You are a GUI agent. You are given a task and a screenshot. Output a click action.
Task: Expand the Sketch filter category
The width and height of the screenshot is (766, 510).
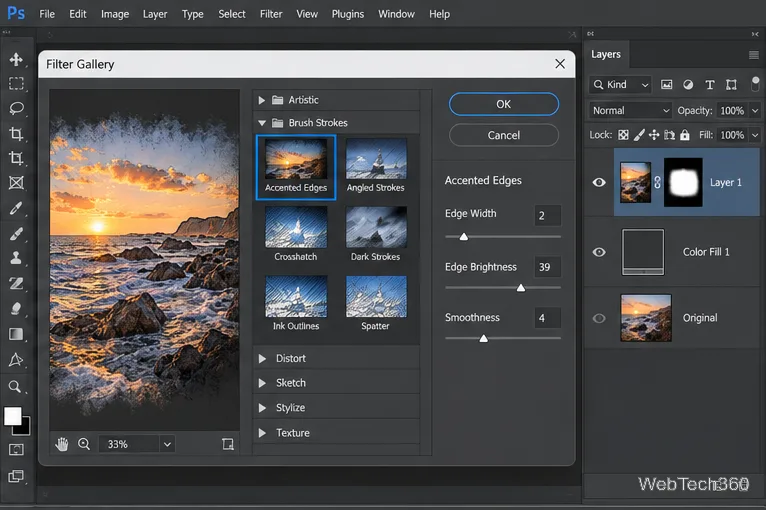[x=262, y=383]
